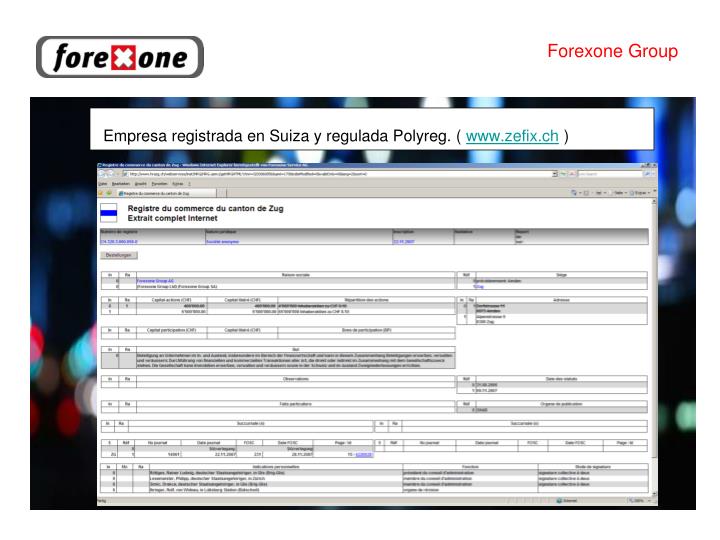Viewport: 720px width, 540px height.
Task: Click the 'Mode de signature' column header
Action: point(593,467)
